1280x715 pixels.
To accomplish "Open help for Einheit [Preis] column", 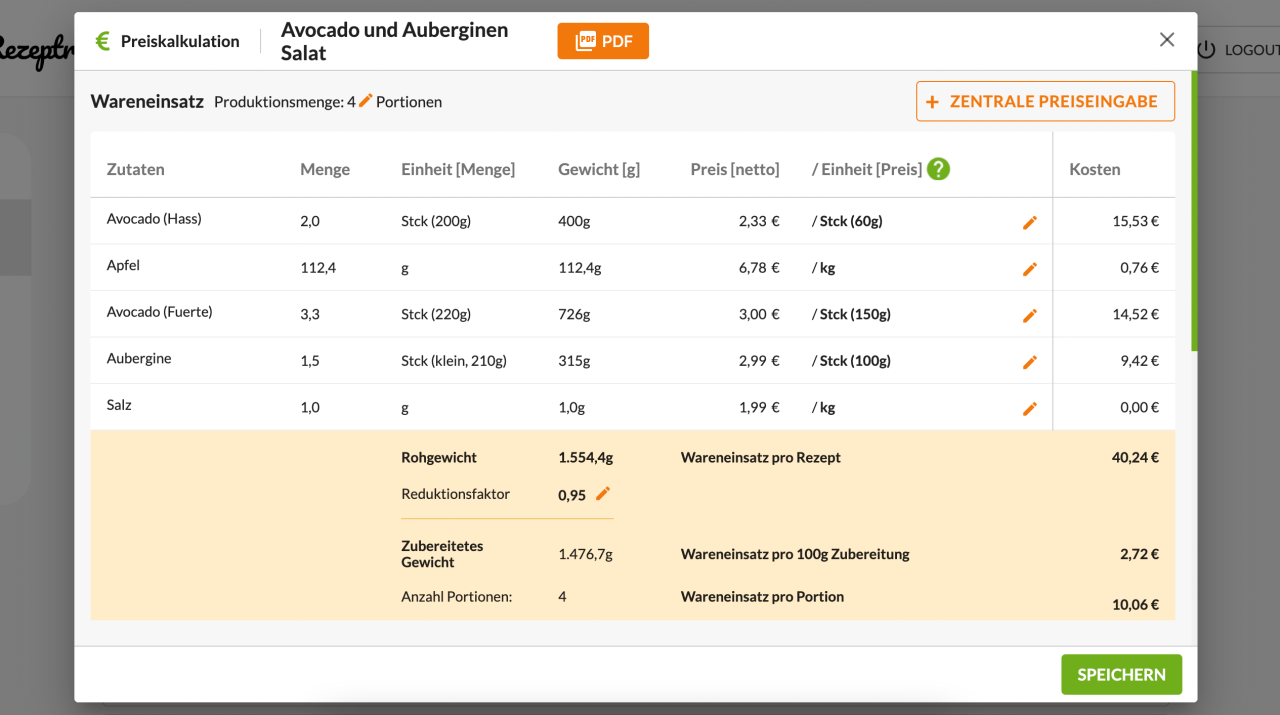I will pos(938,169).
